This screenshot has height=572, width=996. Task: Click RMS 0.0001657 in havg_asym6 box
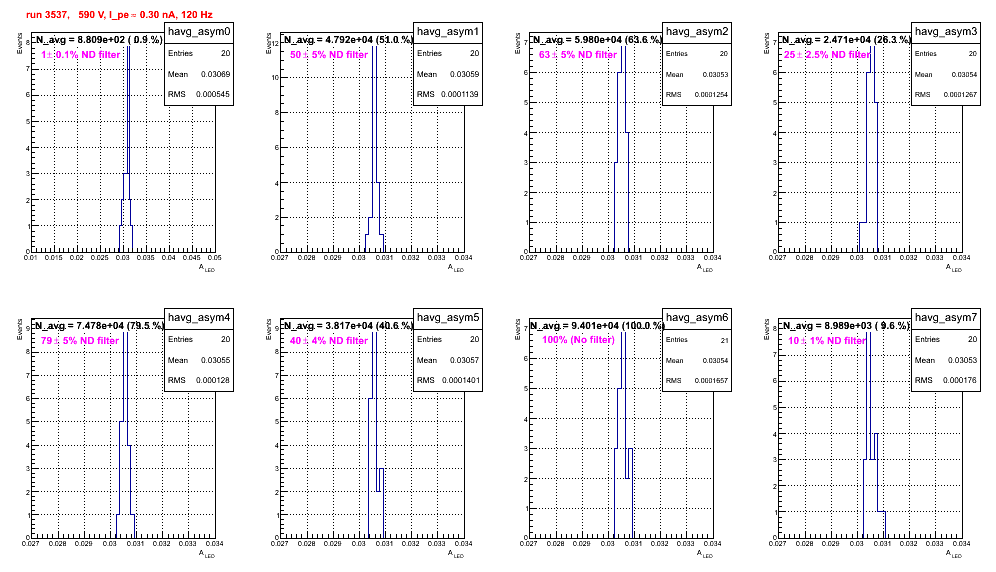click(697, 380)
